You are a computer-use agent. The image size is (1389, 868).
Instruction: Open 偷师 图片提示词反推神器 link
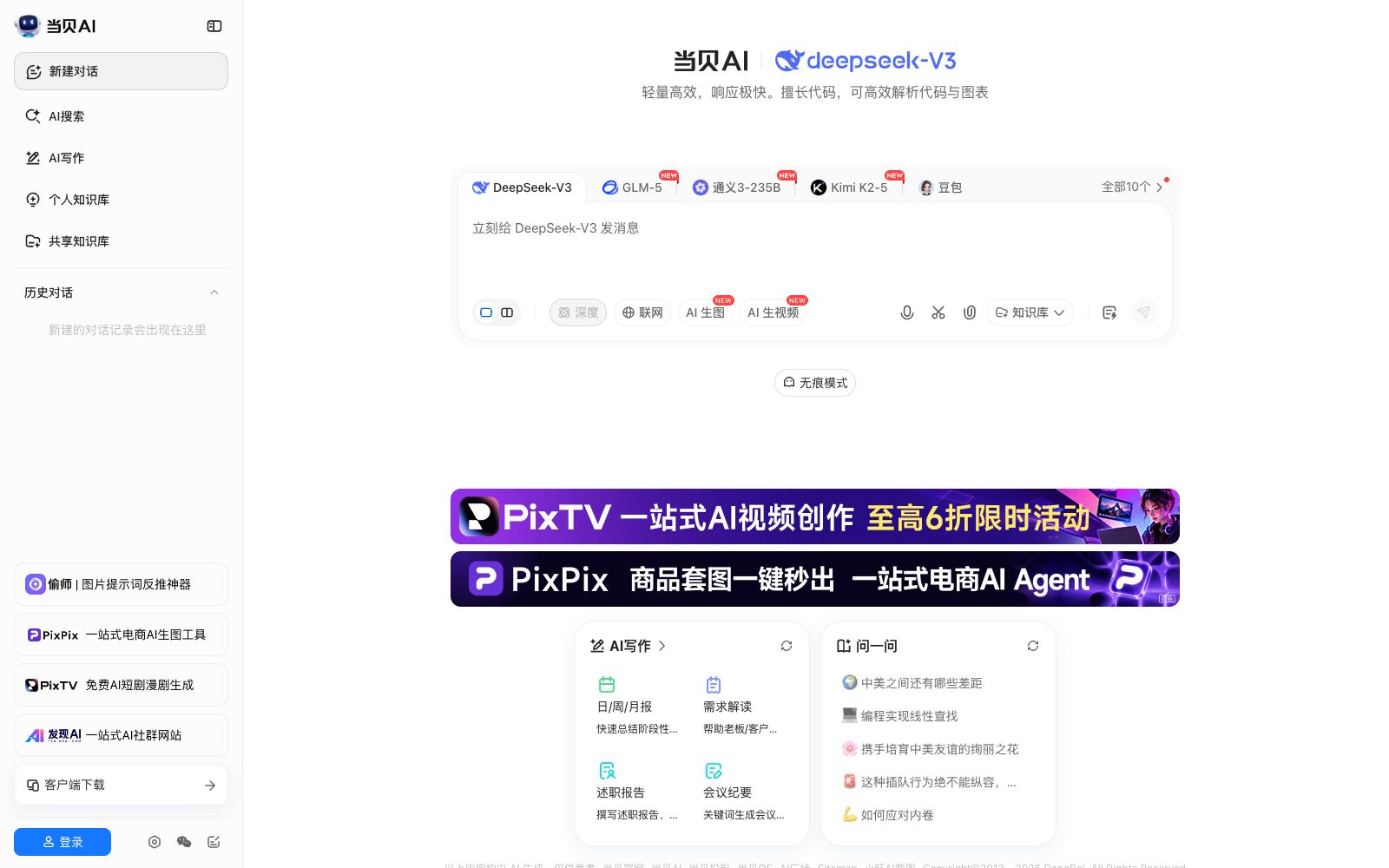coord(121,584)
